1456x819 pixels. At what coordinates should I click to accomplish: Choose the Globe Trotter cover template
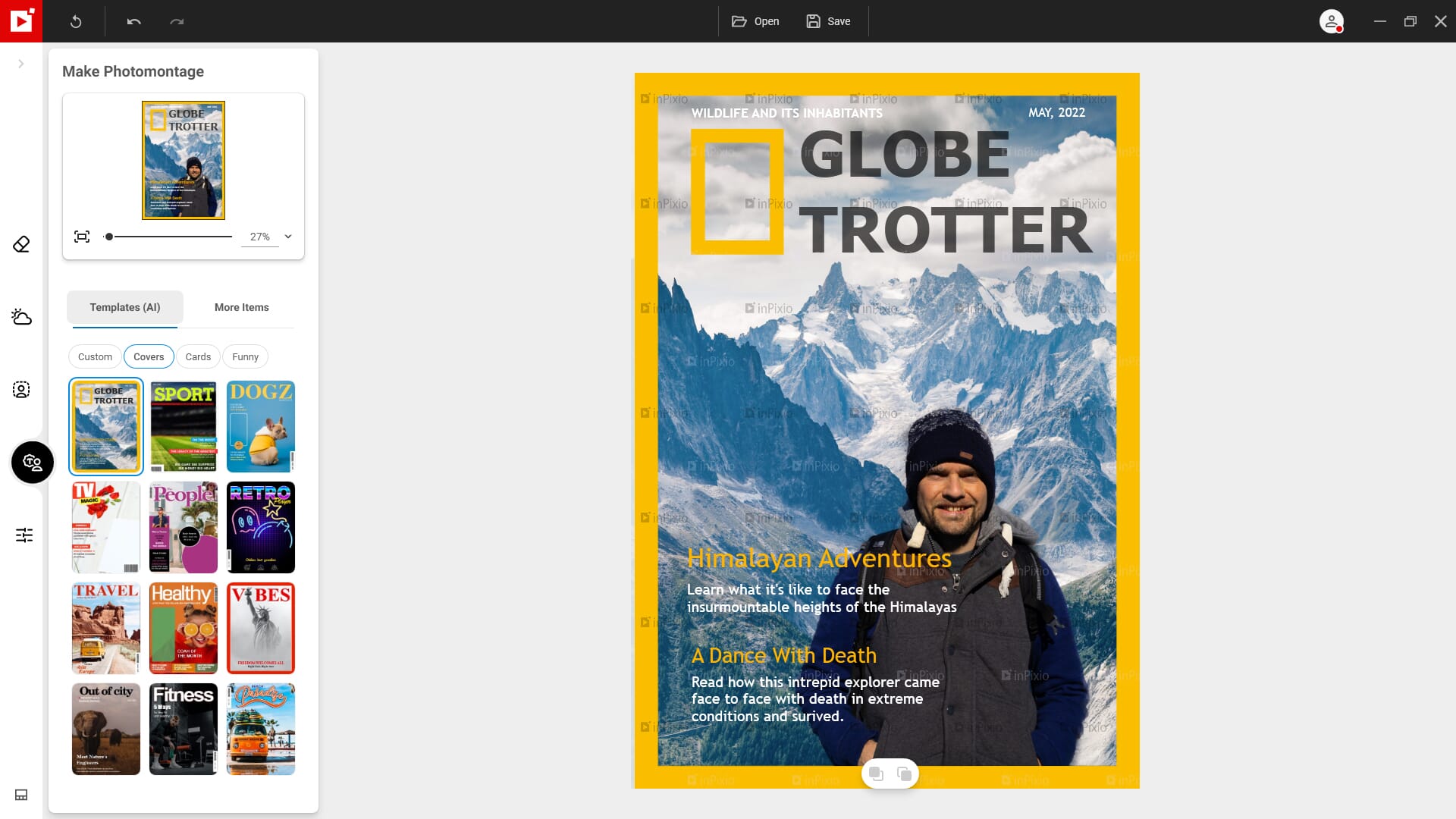click(106, 426)
